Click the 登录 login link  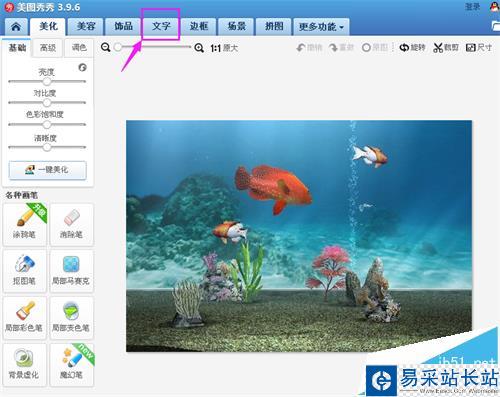[x=472, y=7]
